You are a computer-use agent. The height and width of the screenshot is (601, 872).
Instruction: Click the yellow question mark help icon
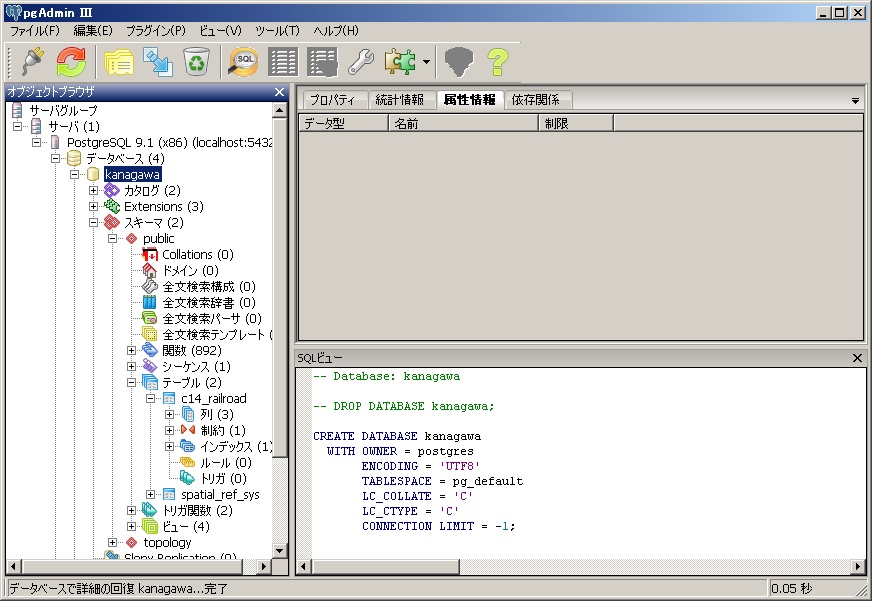coord(497,62)
